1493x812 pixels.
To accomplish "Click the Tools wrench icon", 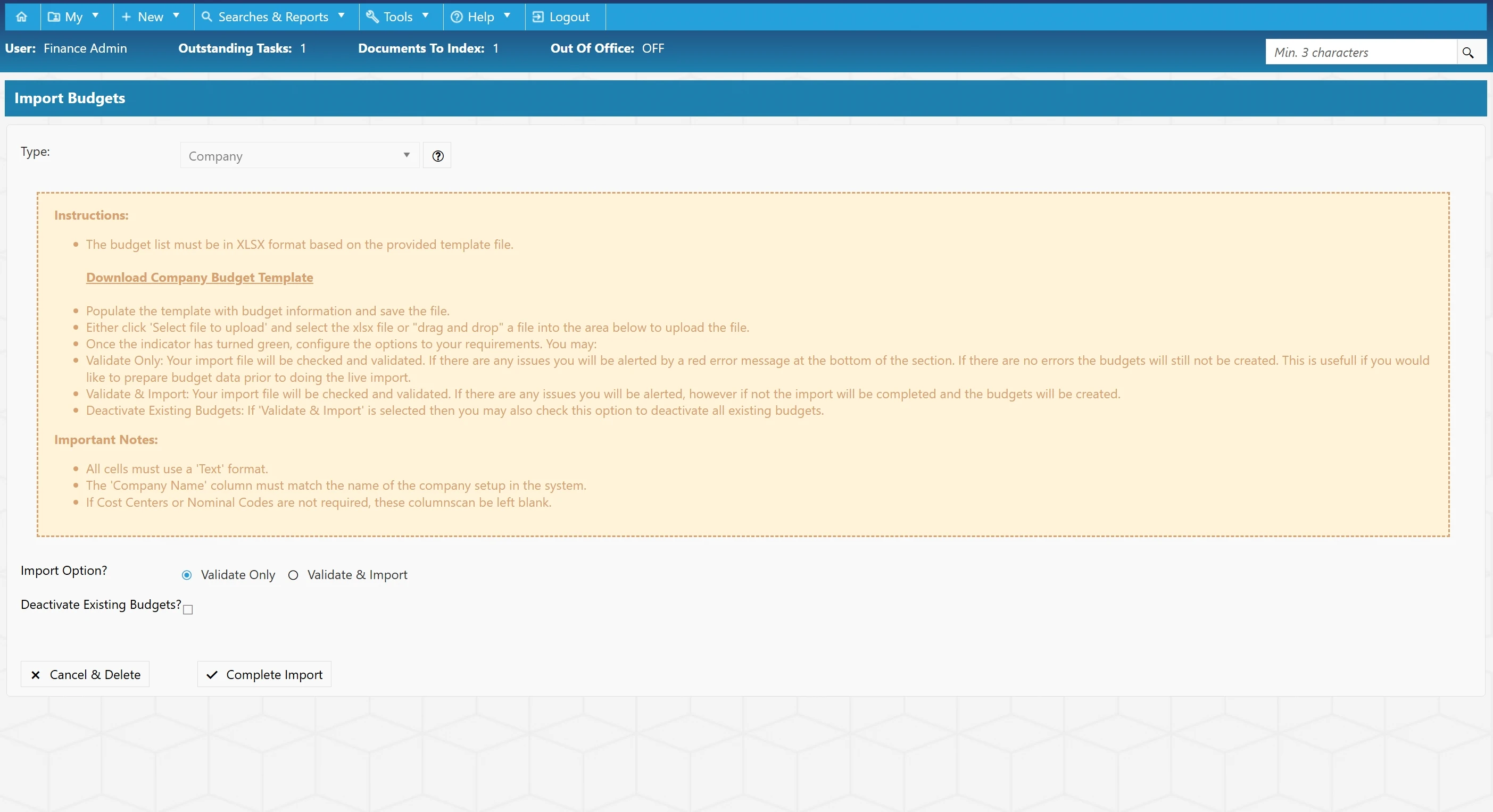I will (x=372, y=17).
